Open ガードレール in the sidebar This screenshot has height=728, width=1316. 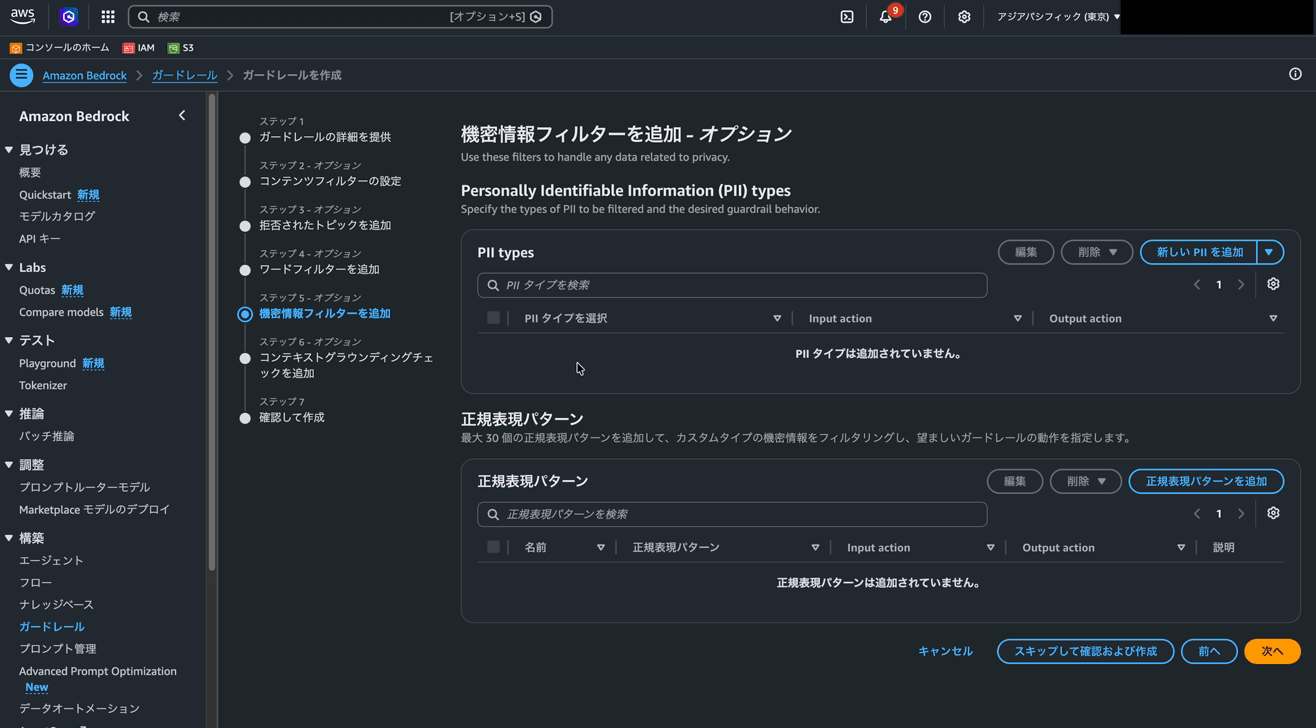(x=52, y=626)
